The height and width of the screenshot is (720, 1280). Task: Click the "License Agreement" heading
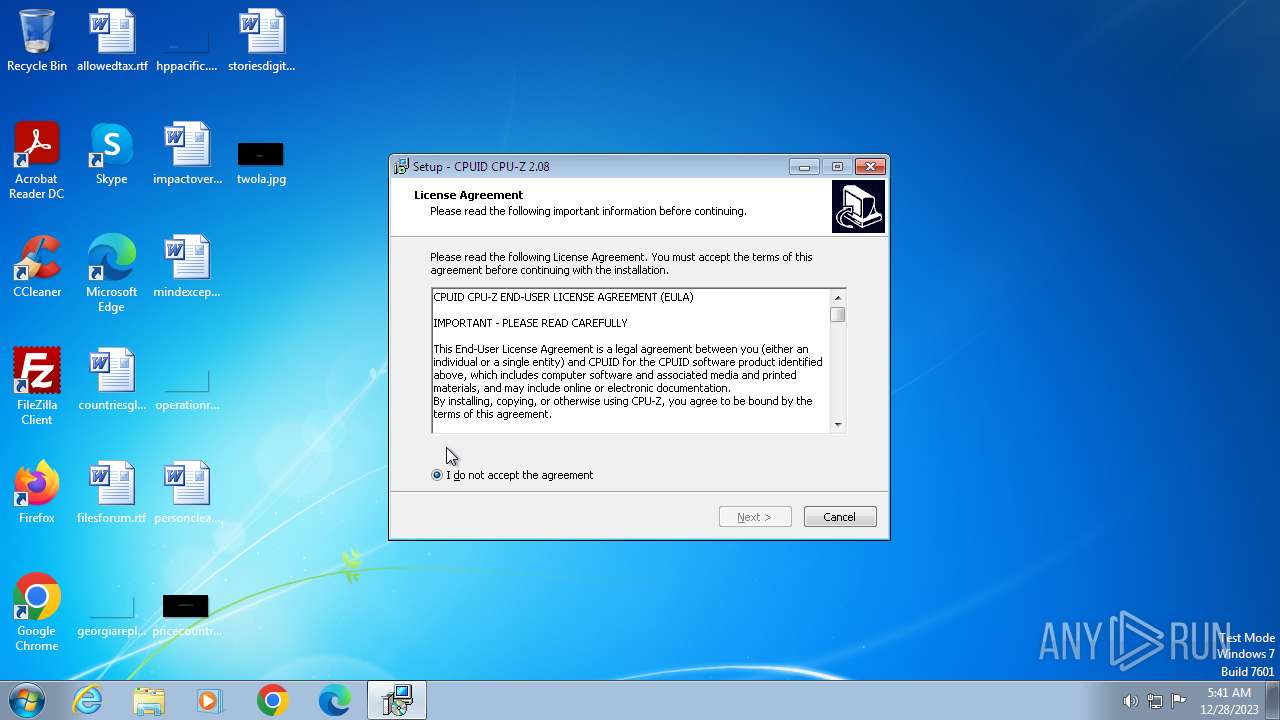[x=468, y=195]
